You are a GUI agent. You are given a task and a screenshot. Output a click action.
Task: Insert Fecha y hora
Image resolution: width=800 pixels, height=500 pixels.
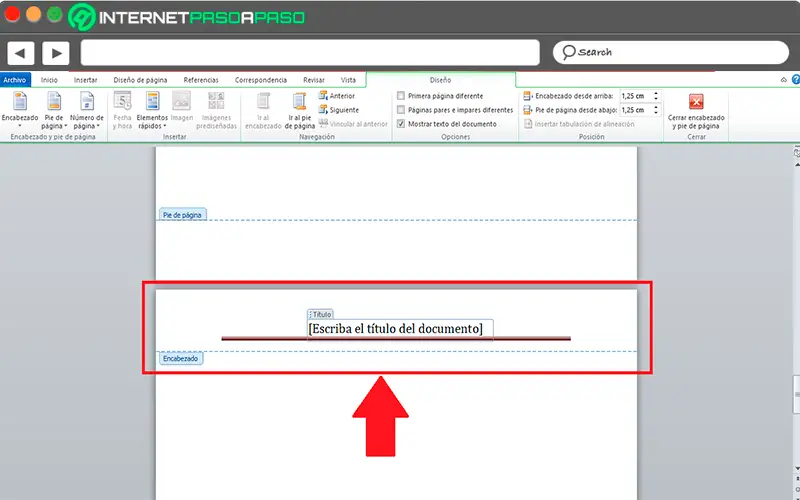click(122, 110)
